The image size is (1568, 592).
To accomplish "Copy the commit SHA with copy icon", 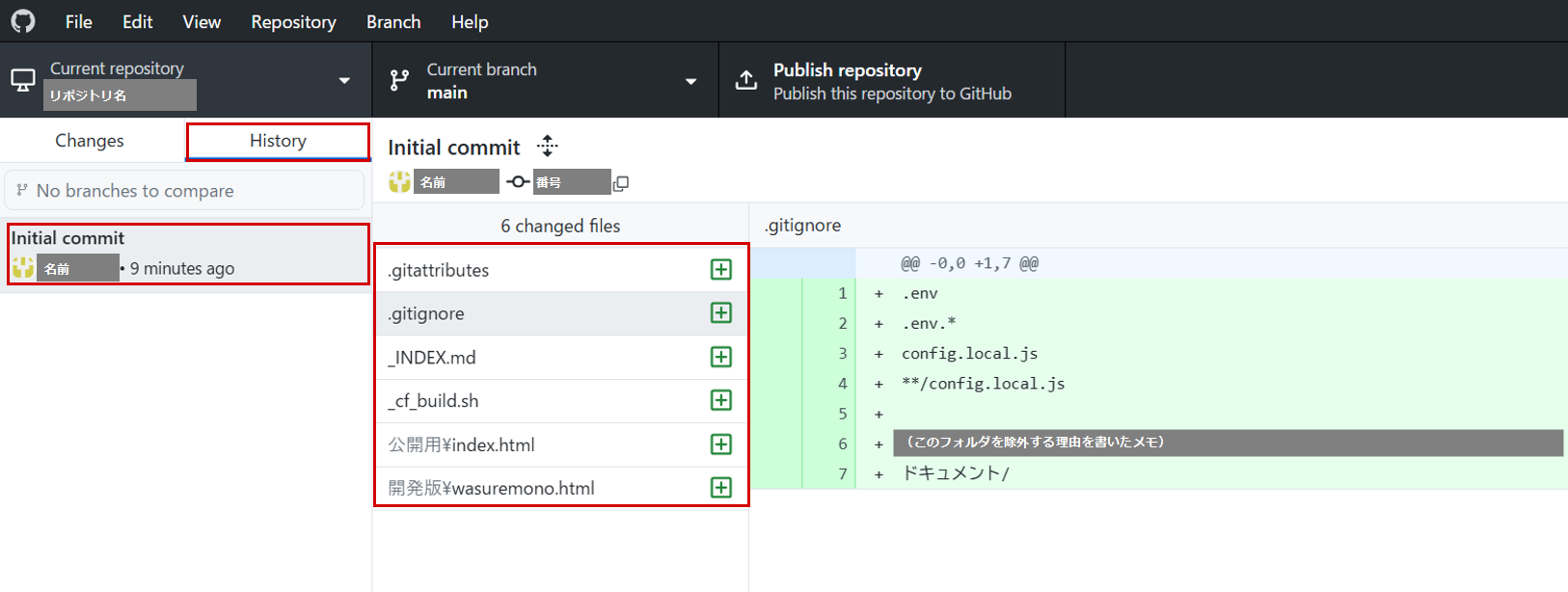I will click(x=621, y=183).
